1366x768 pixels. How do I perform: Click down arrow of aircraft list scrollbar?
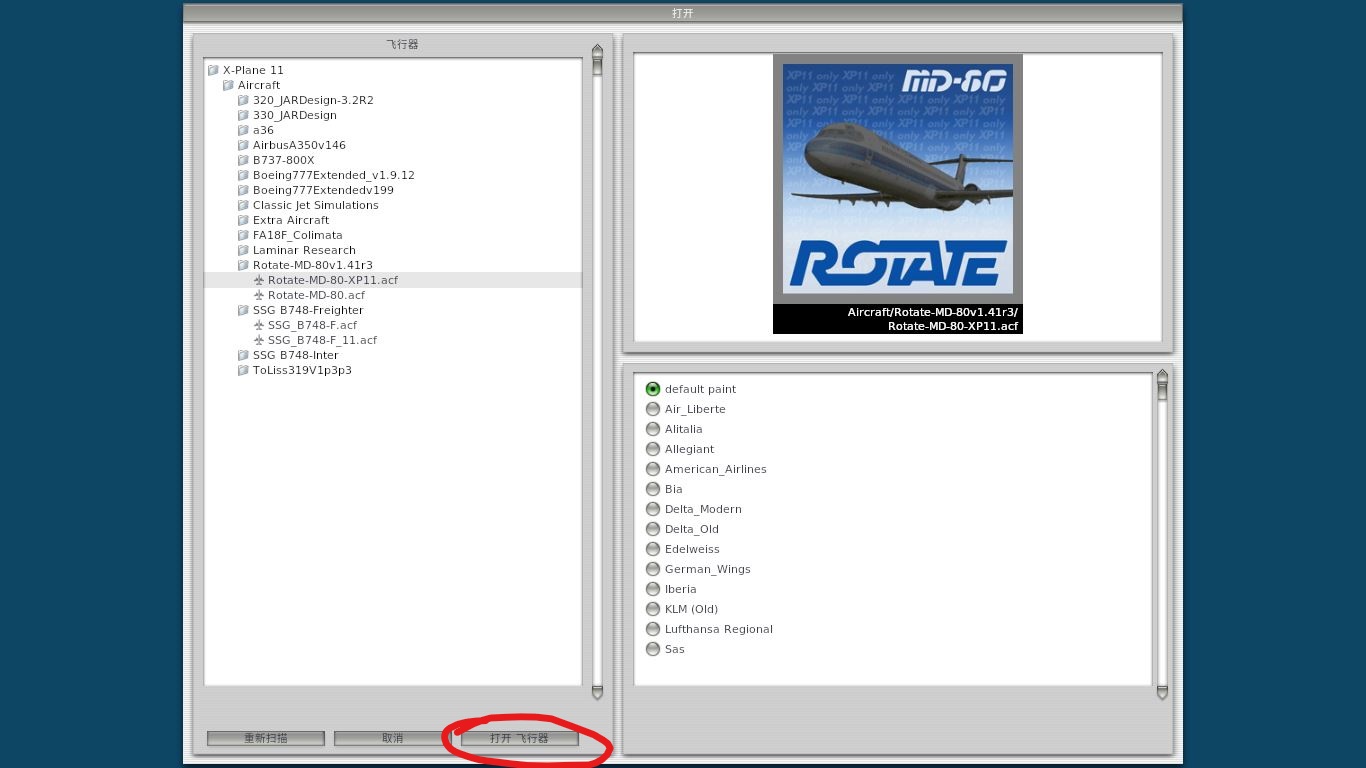597,692
